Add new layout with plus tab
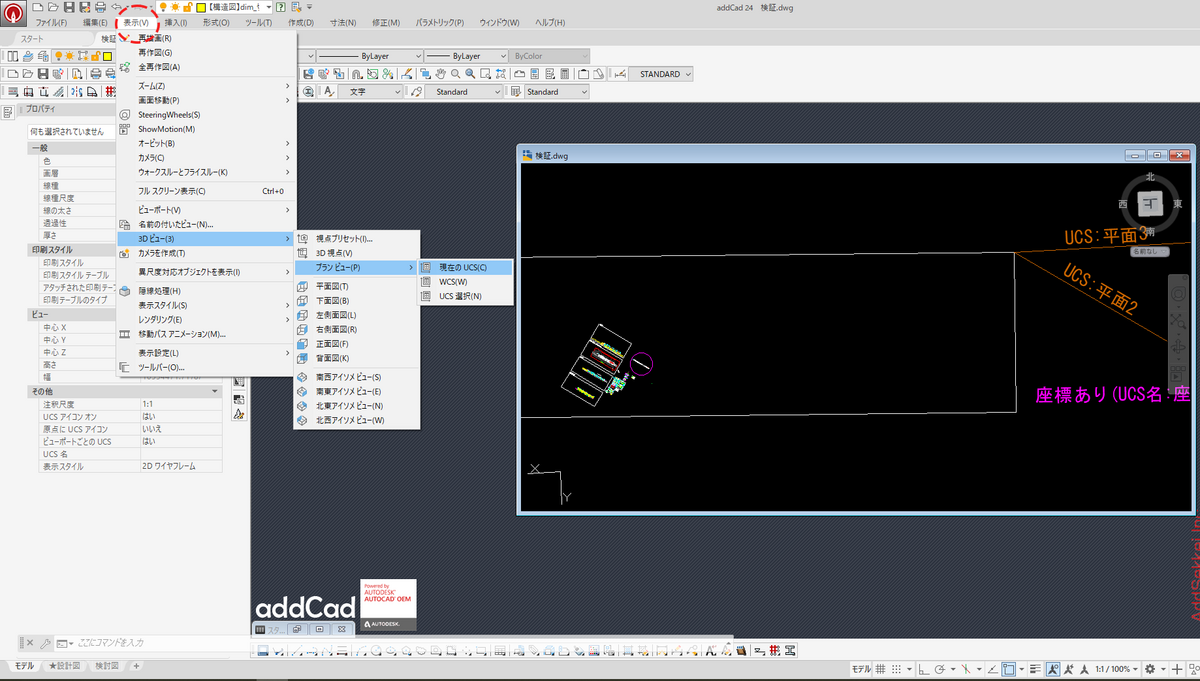Screen dimensions: 1200x681 [x=136, y=666]
